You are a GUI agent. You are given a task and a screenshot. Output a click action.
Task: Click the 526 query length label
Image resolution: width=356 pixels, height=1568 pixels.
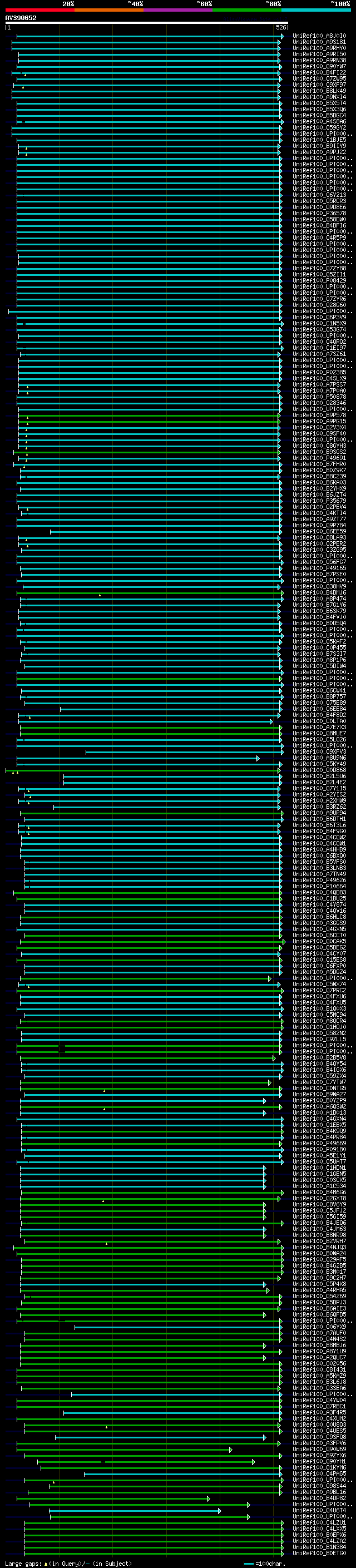(x=281, y=27)
